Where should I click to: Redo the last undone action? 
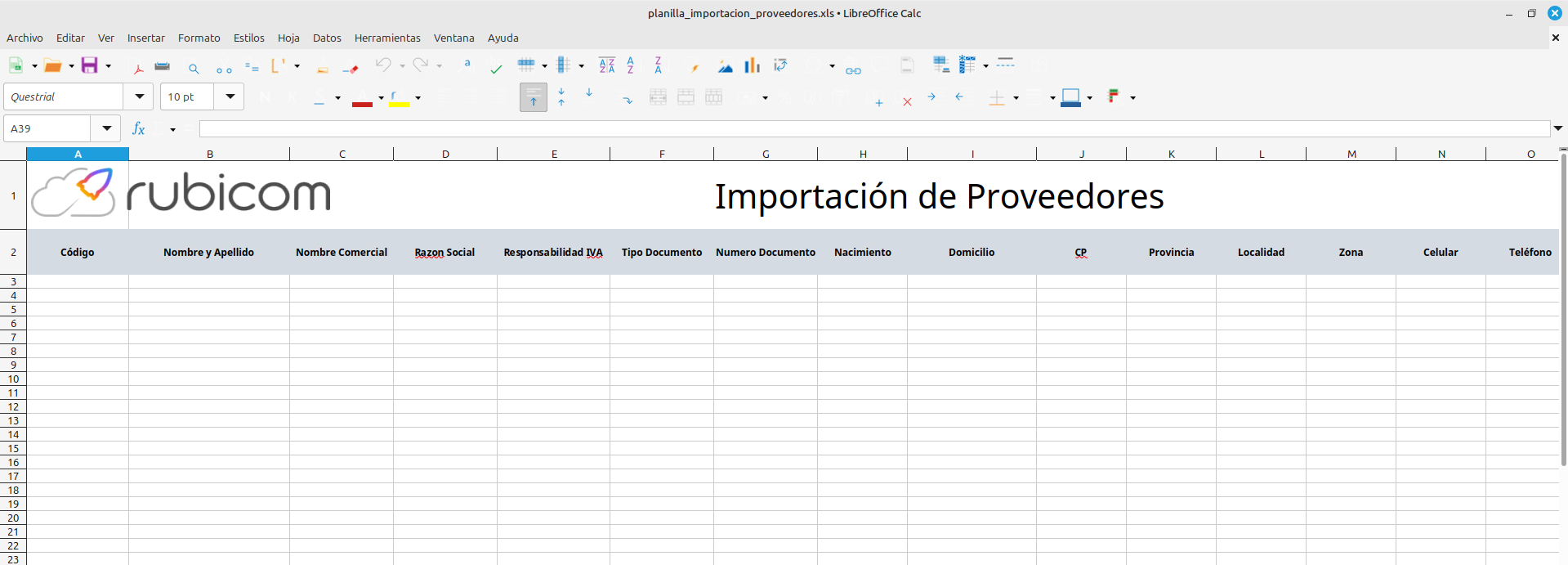pyautogui.click(x=420, y=65)
